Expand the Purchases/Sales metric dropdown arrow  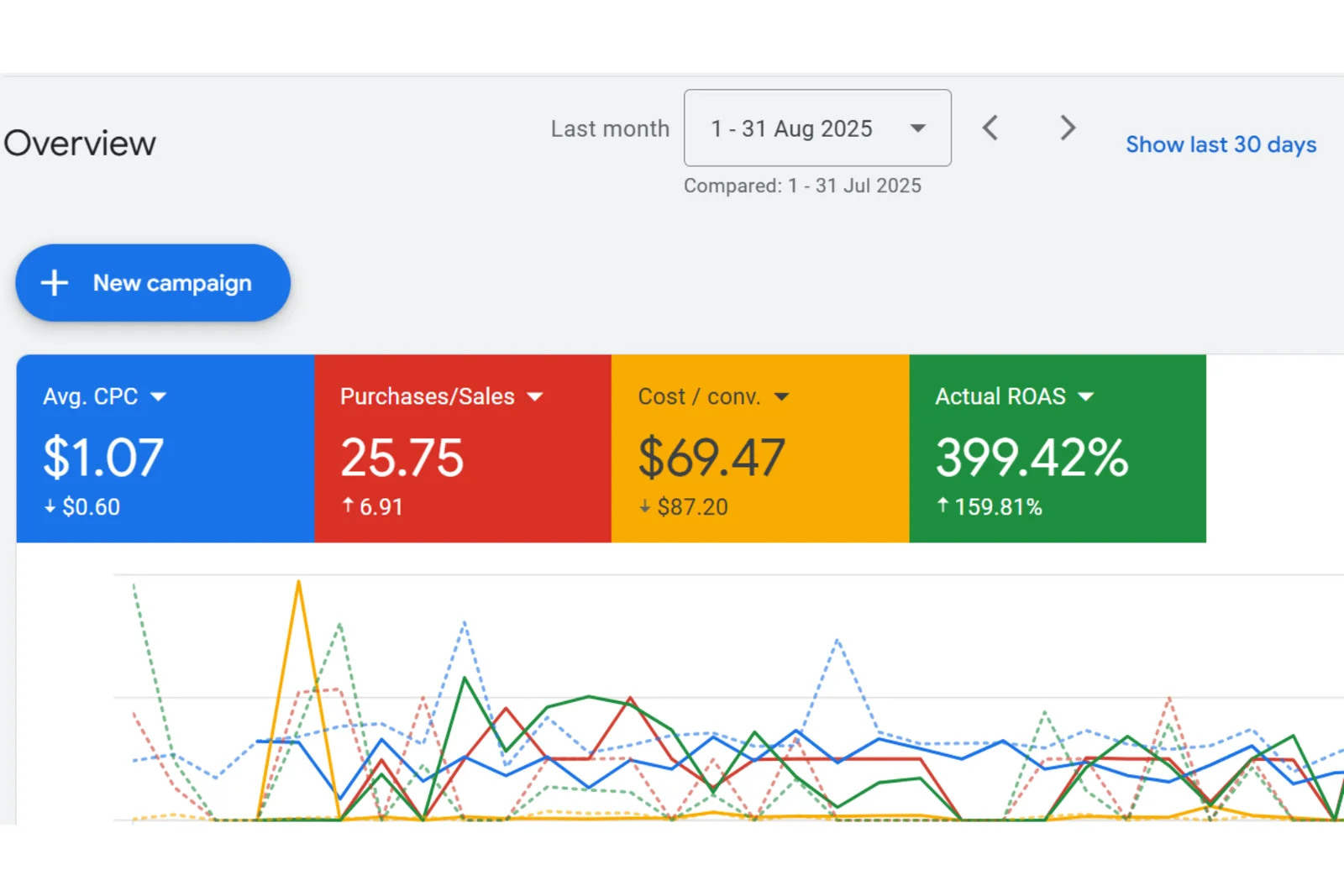click(535, 397)
